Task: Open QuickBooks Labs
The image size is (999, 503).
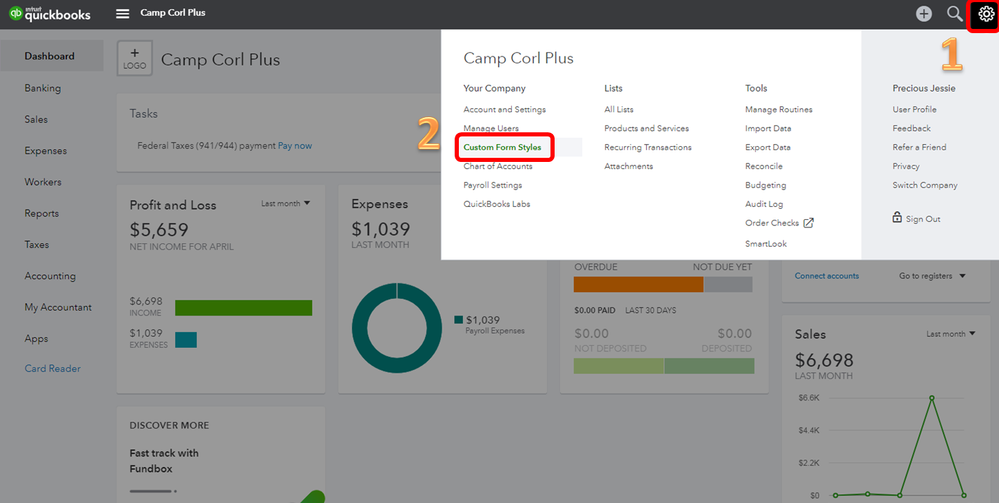Action: pyautogui.click(x=497, y=204)
